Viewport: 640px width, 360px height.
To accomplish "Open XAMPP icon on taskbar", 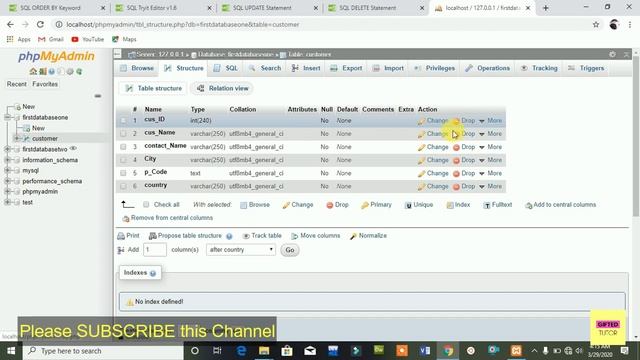I will [516, 351].
